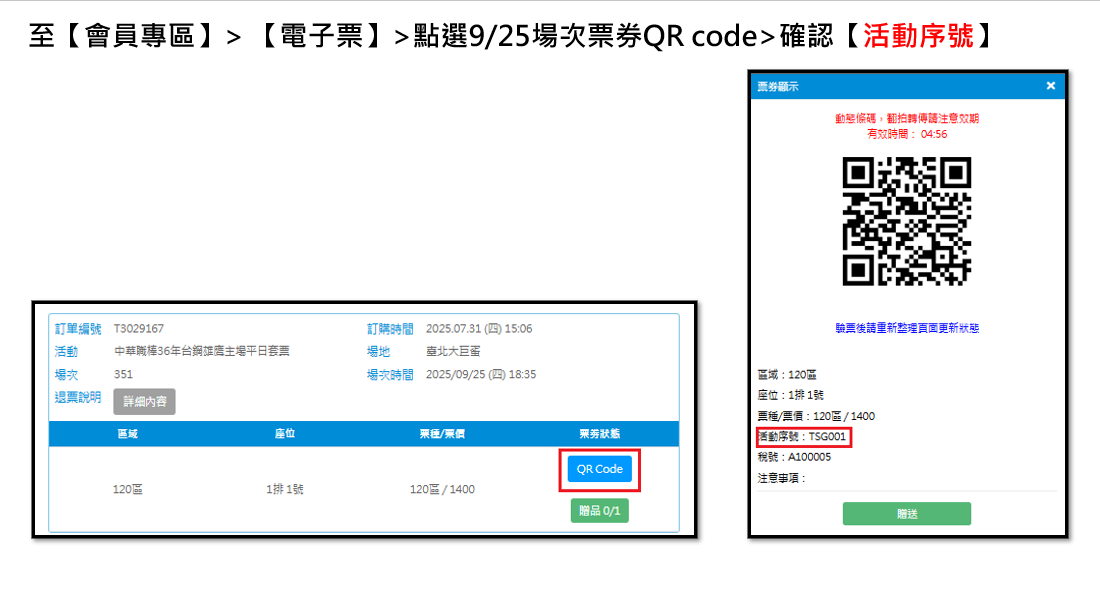The height and width of the screenshot is (593, 1100).
Task: Click the 訂單編號 label
Action: [x=78, y=328]
